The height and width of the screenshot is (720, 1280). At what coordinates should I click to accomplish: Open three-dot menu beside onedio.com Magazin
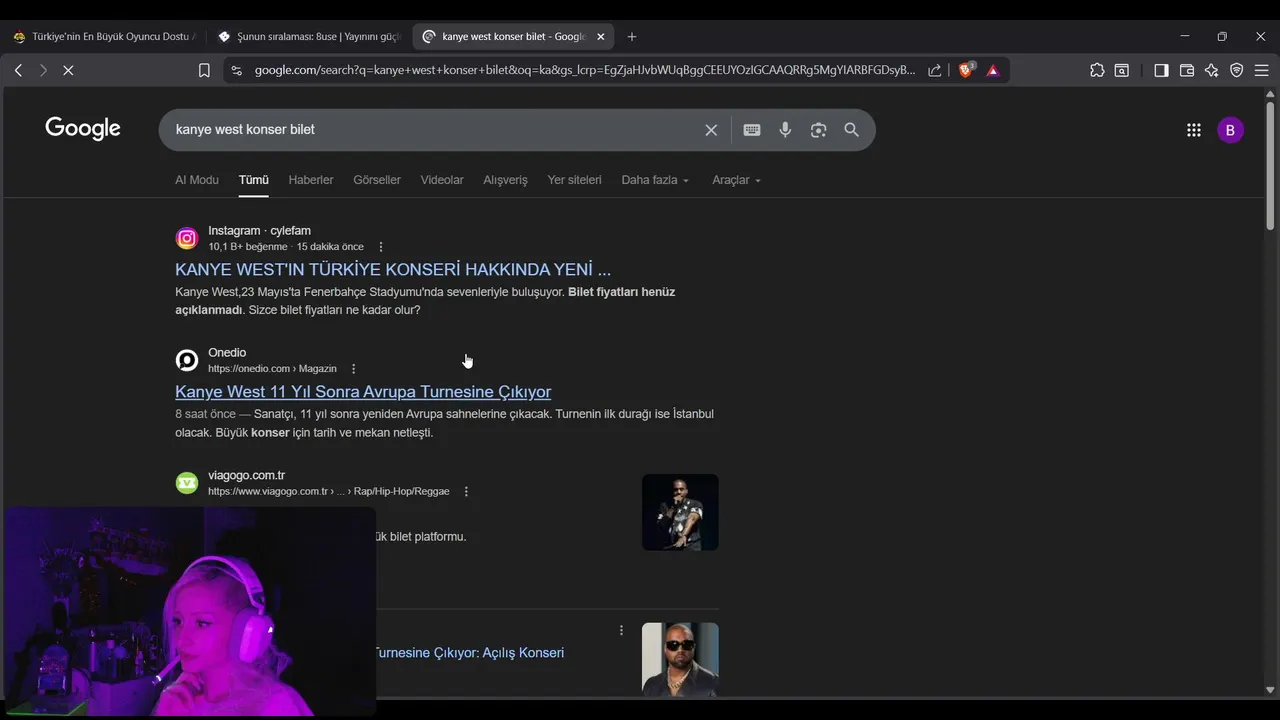[353, 369]
